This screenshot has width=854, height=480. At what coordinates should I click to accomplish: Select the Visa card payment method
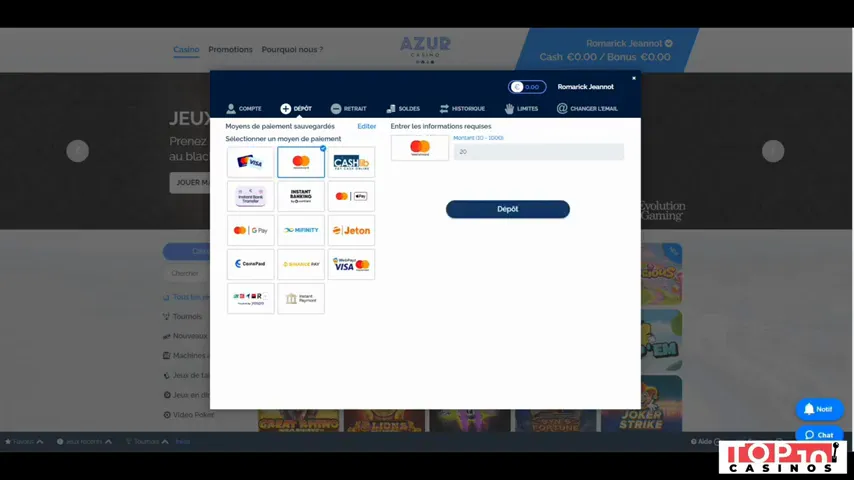click(251, 162)
